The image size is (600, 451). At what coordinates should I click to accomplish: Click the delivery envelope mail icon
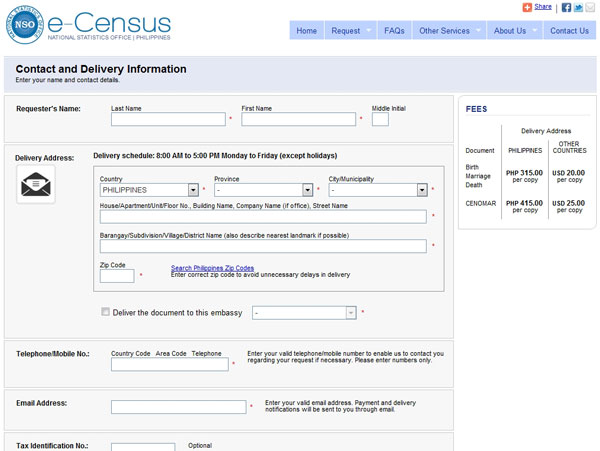pyautogui.click(x=36, y=184)
